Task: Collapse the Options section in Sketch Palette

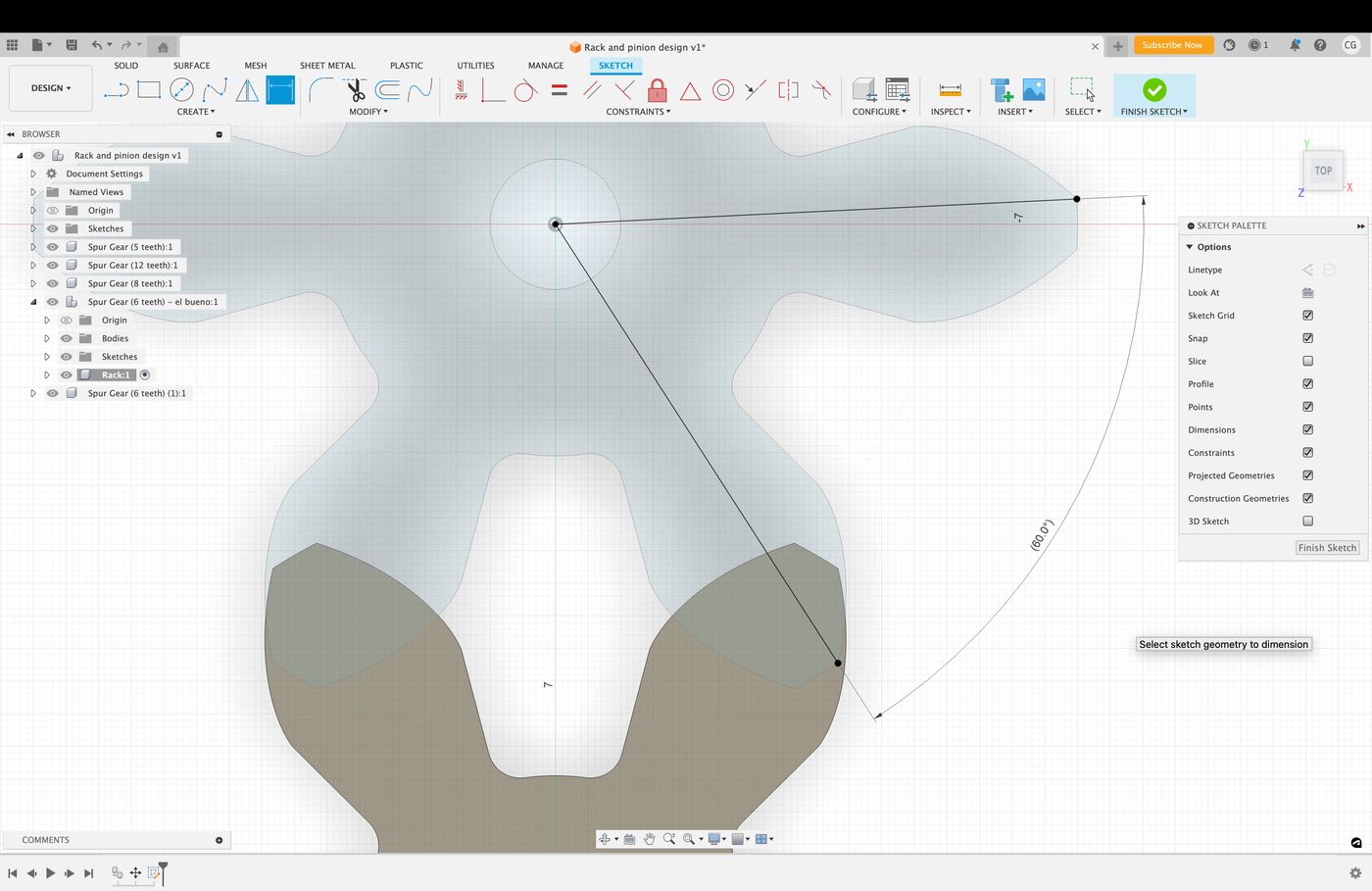Action: (1190, 247)
